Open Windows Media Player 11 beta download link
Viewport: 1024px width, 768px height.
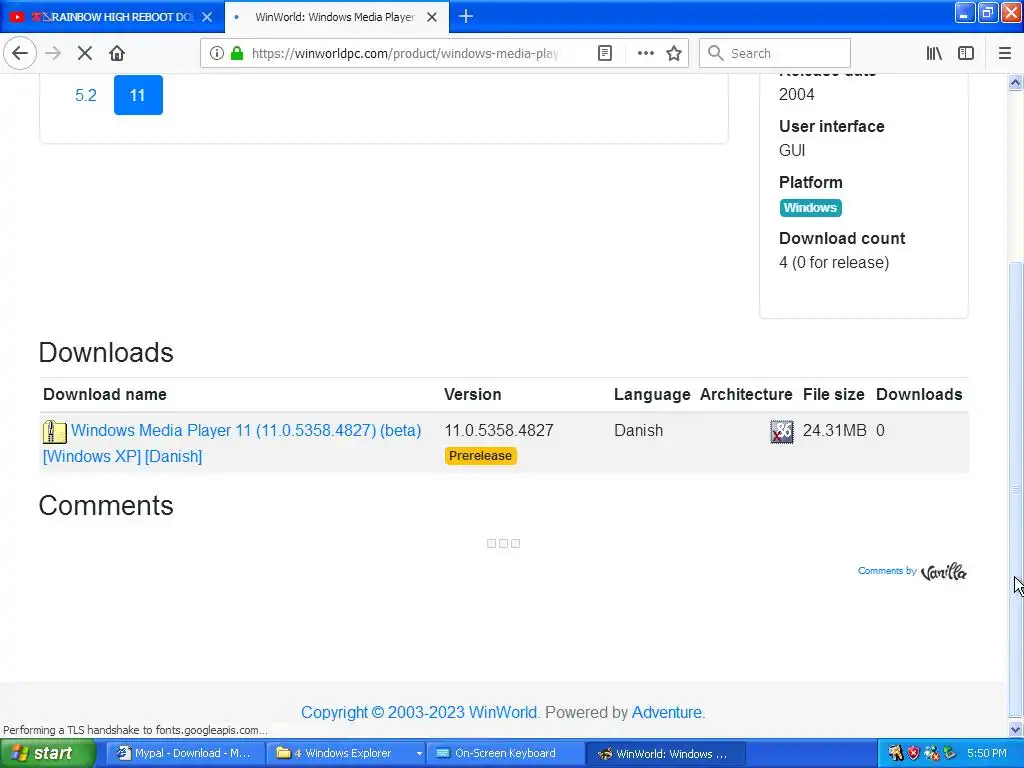coord(232,443)
